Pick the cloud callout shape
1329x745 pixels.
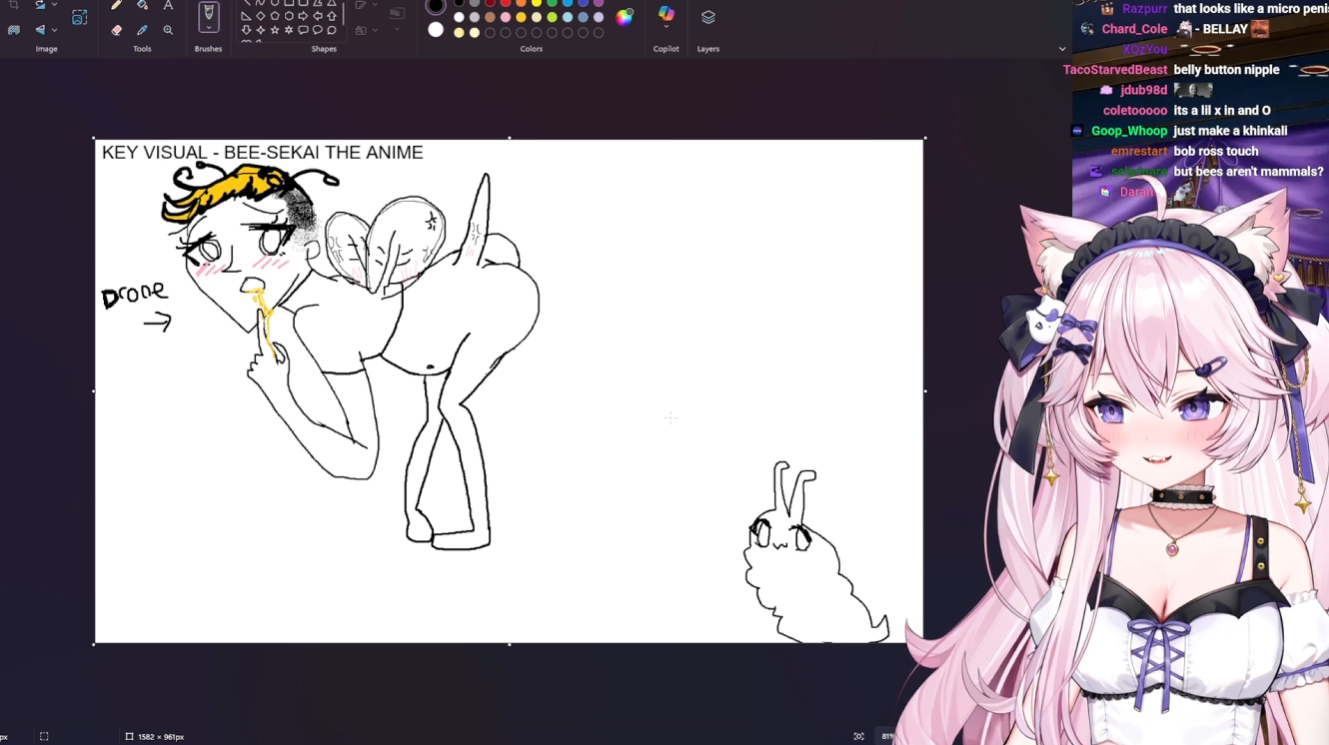[x=332, y=30]
